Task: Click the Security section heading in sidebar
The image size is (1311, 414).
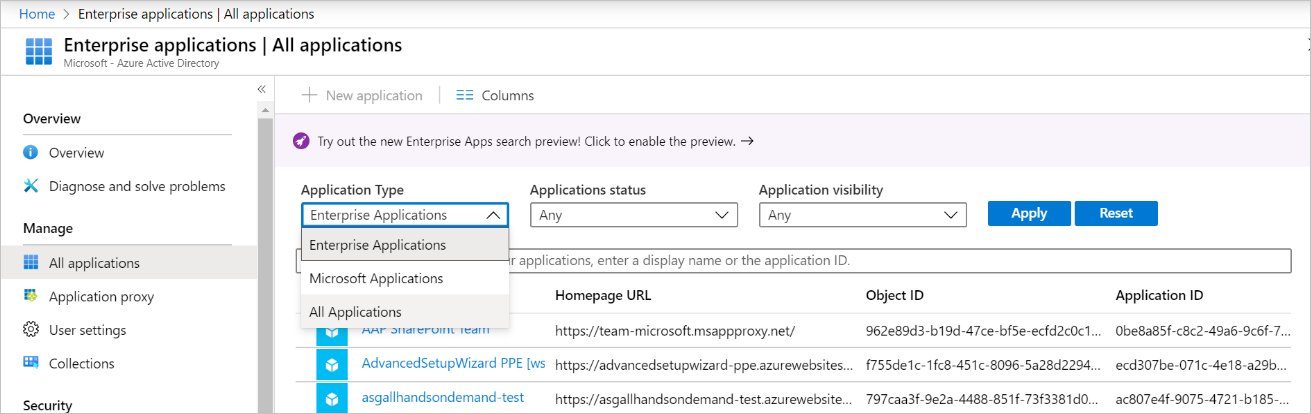Action: 48,405
